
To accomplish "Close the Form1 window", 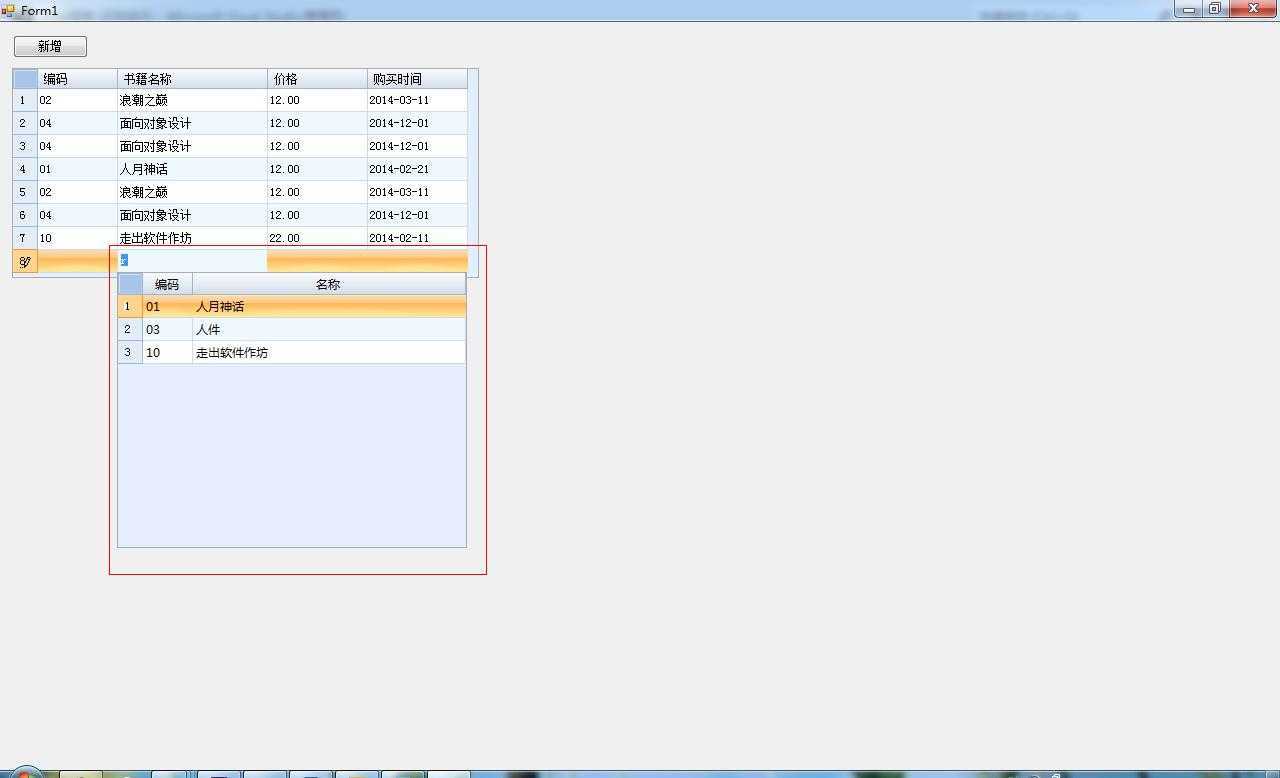I will coord(1253,9).
